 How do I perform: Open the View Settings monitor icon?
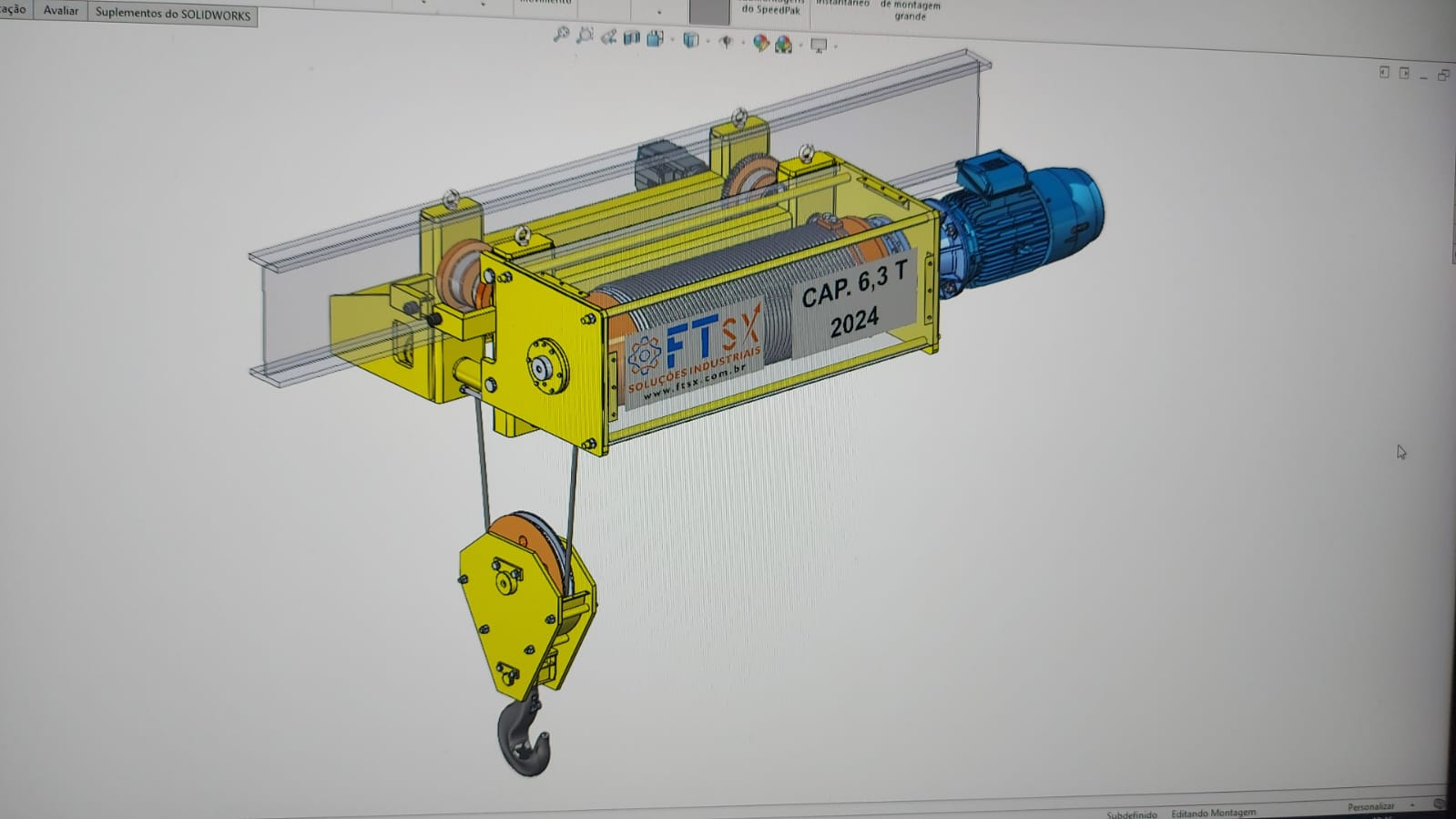pyautogui.click(x=818, y=45)
